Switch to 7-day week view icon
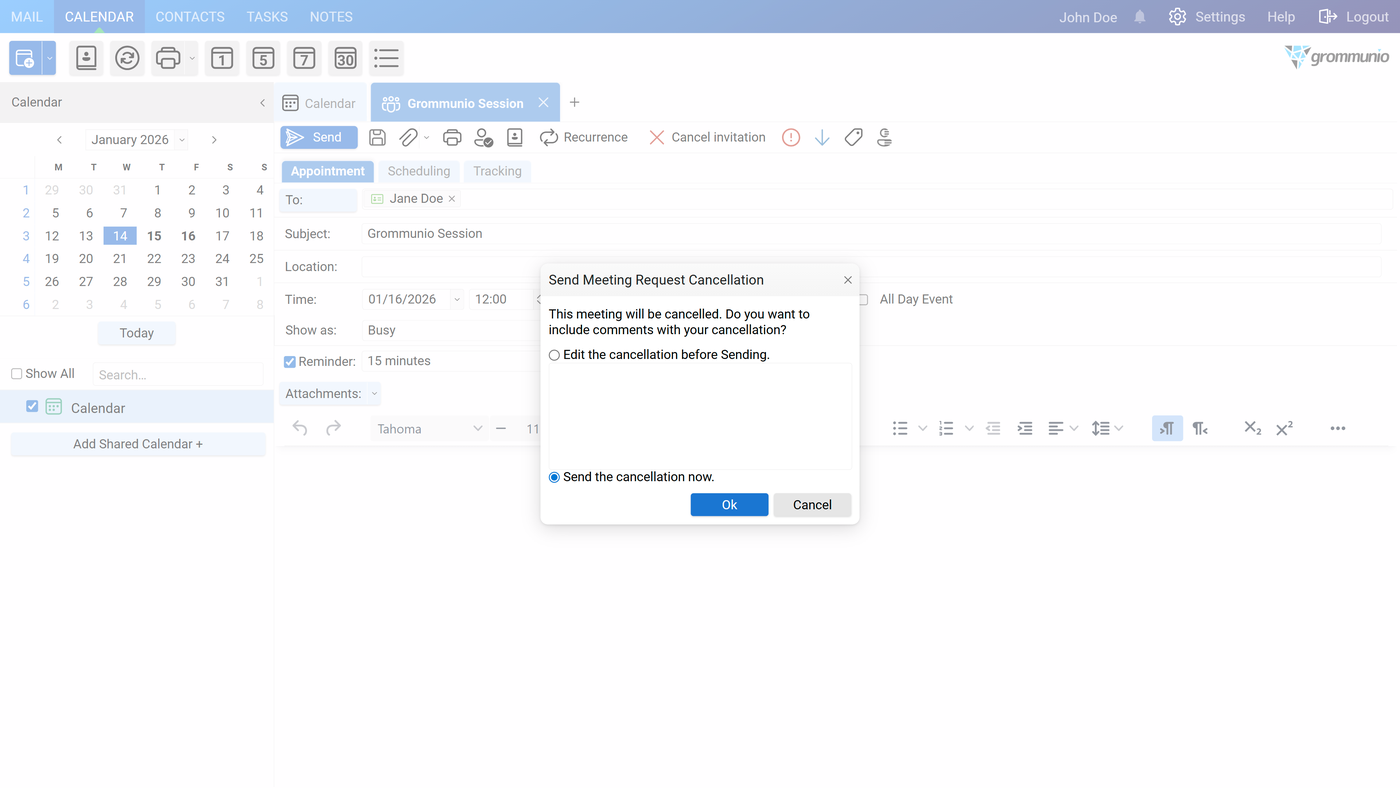 click(304, 58)
